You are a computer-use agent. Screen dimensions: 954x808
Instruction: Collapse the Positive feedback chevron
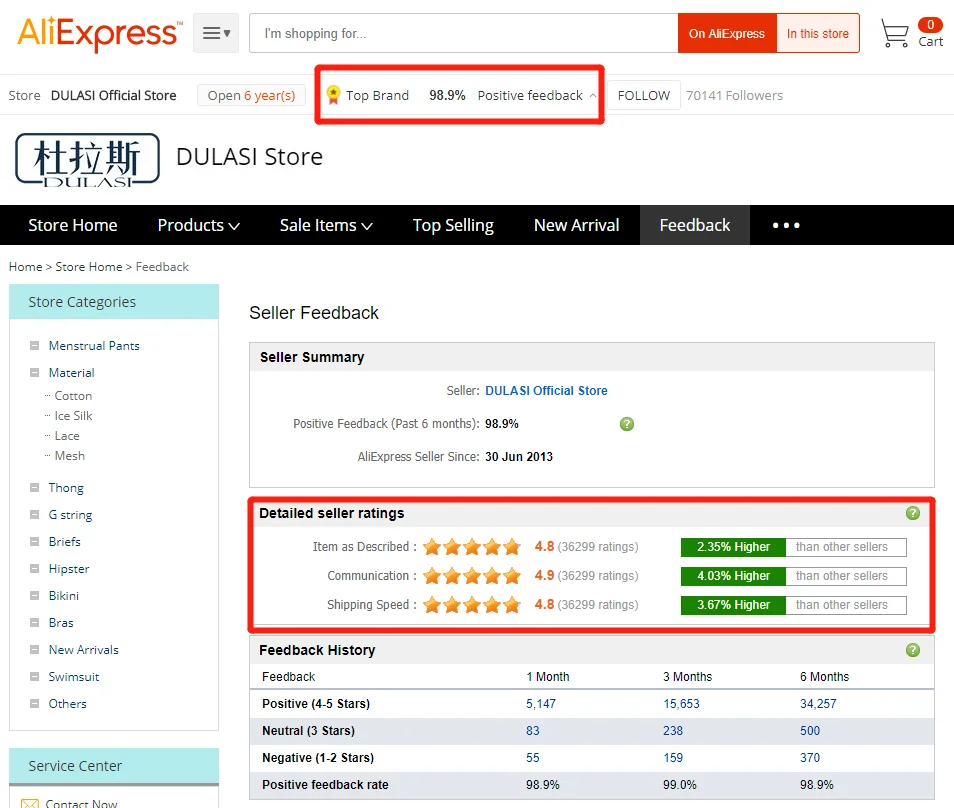[x=593, y=96]
